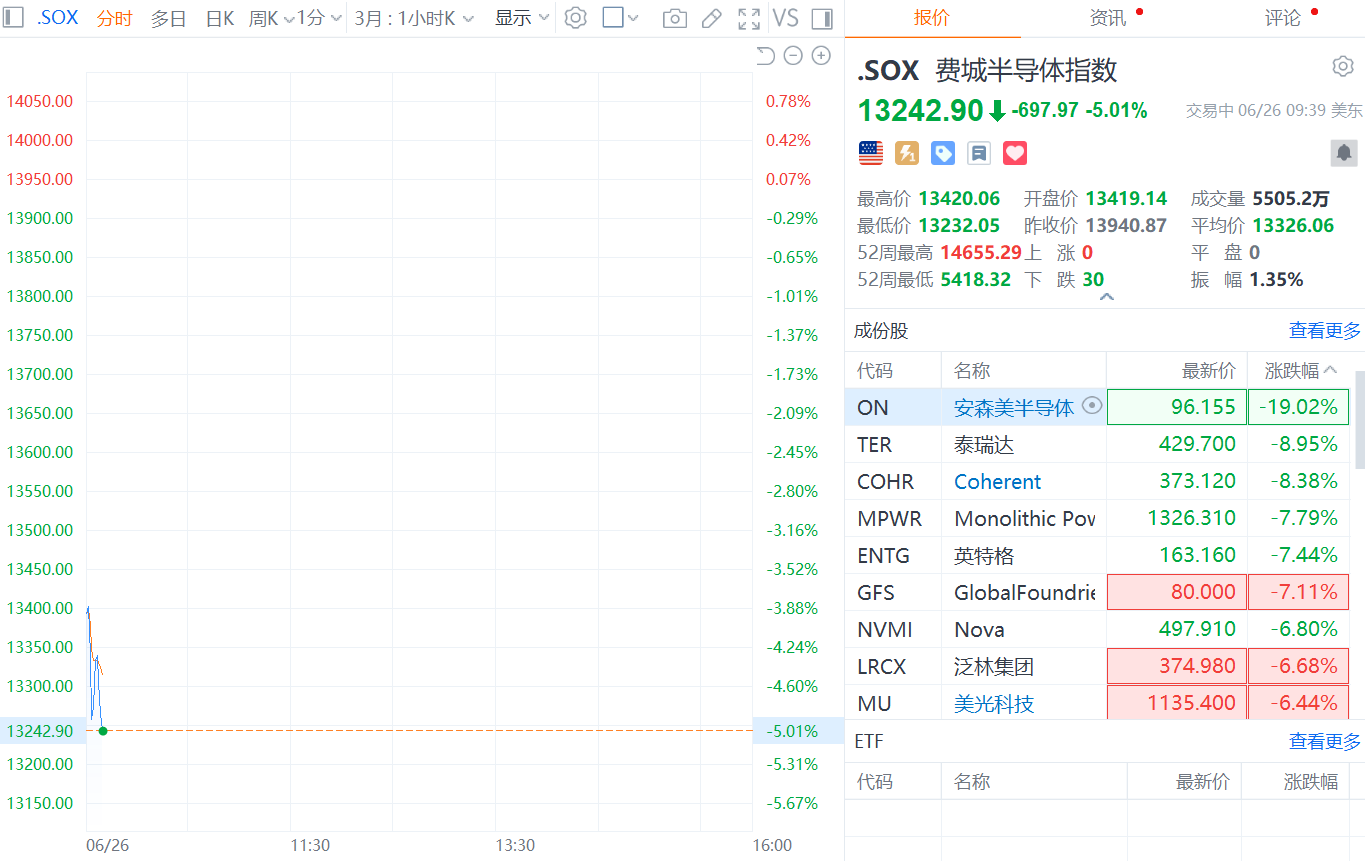Open the 1分 minute interval dropdown

click(x=320, y=18)
